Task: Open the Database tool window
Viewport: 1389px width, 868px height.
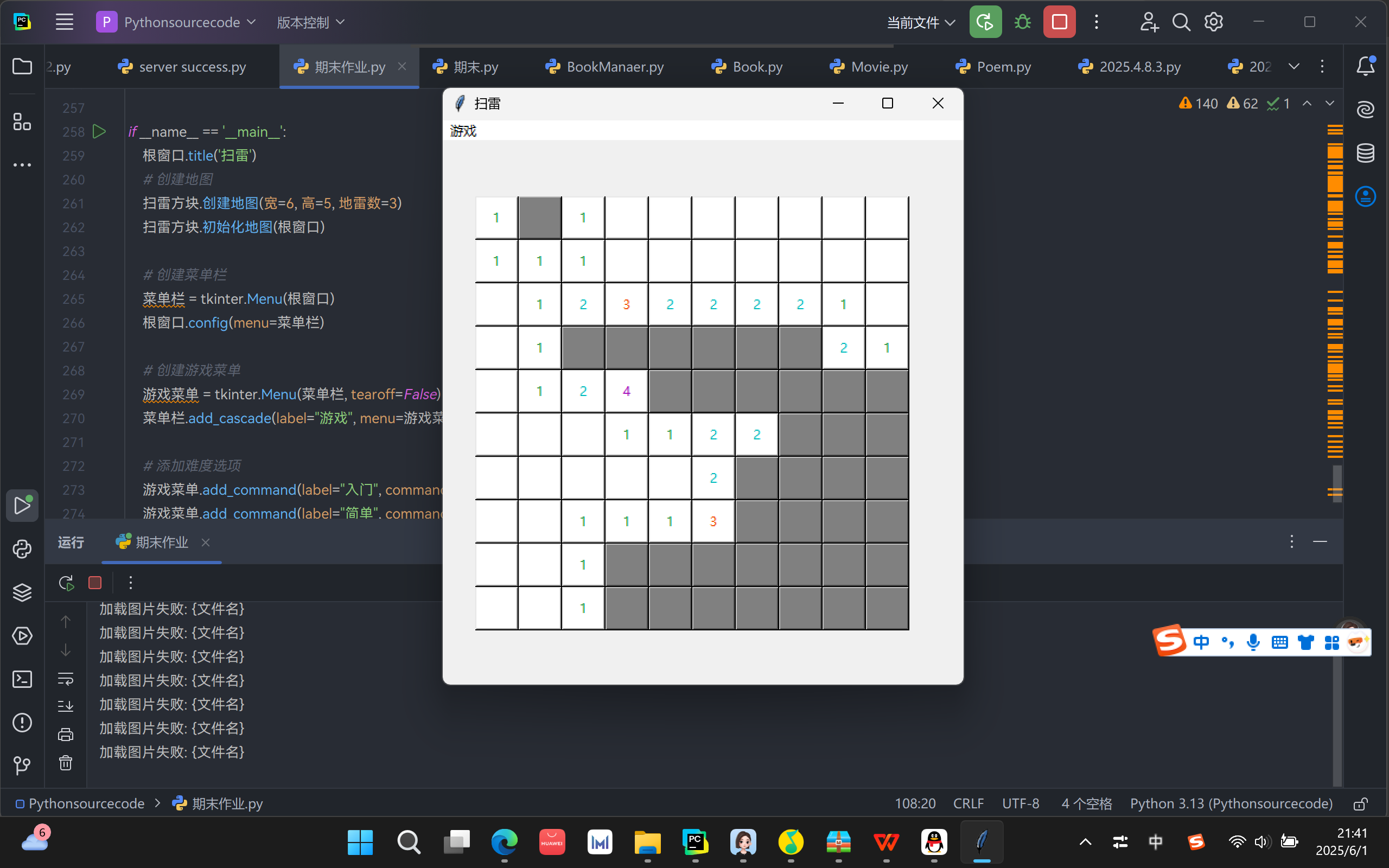Action: coord(1366,154)
